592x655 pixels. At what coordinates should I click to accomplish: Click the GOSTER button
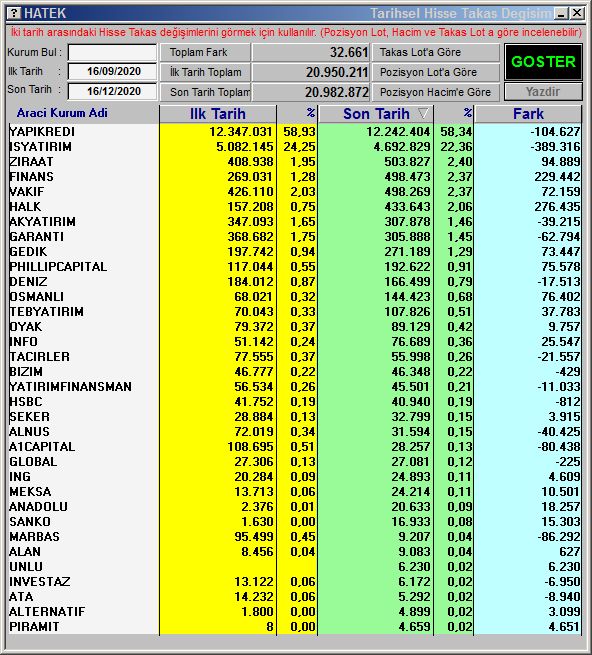coord(543,62)
